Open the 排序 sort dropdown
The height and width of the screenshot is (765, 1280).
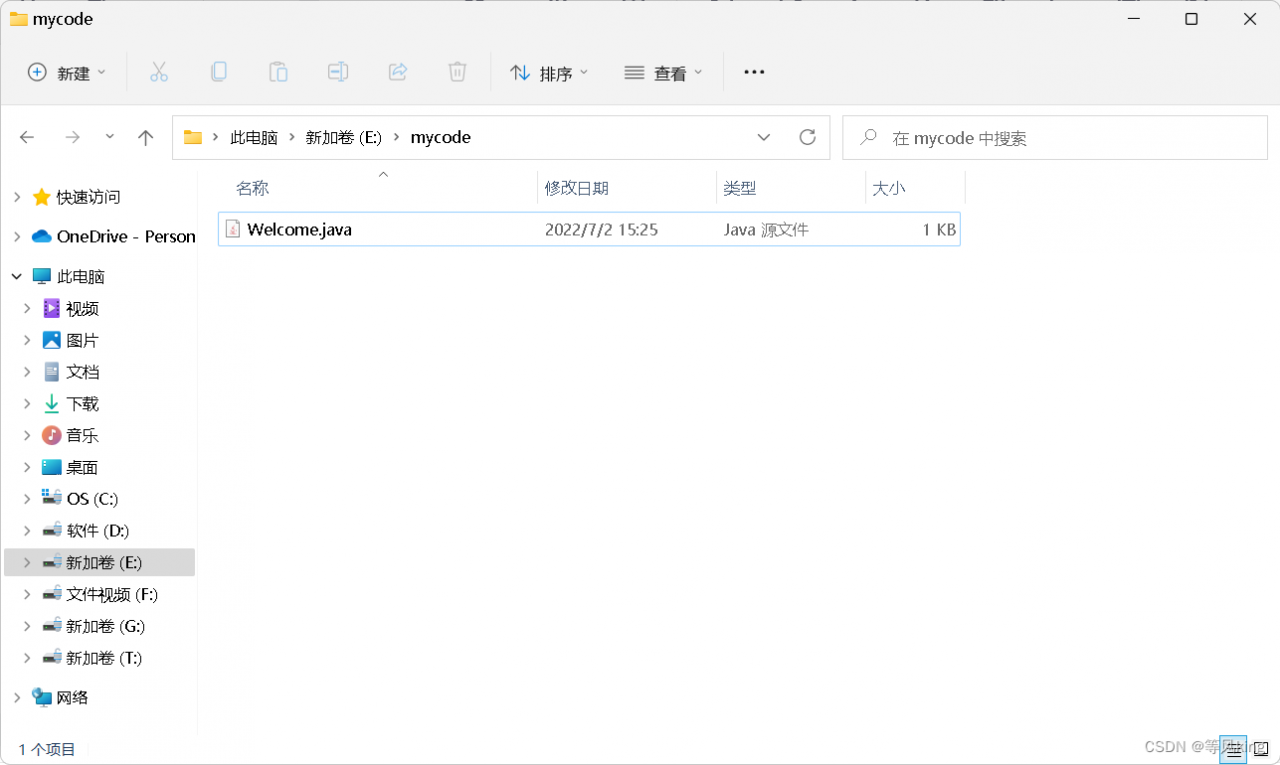pos(549,72)
